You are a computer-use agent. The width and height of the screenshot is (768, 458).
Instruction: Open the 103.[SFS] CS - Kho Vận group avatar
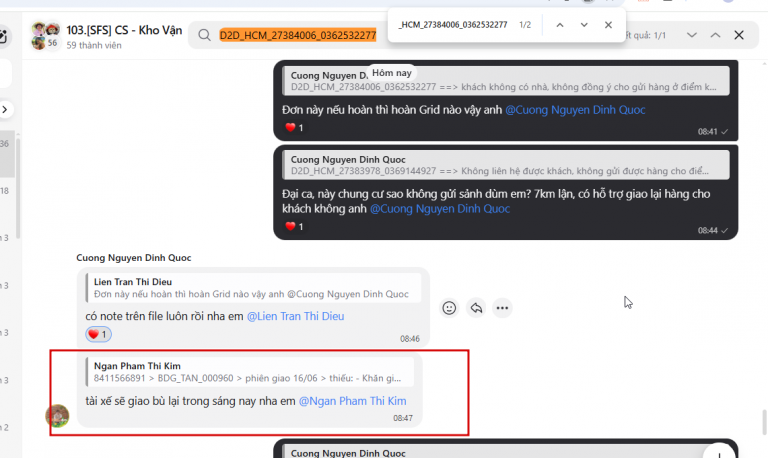(x=45, y=36)
